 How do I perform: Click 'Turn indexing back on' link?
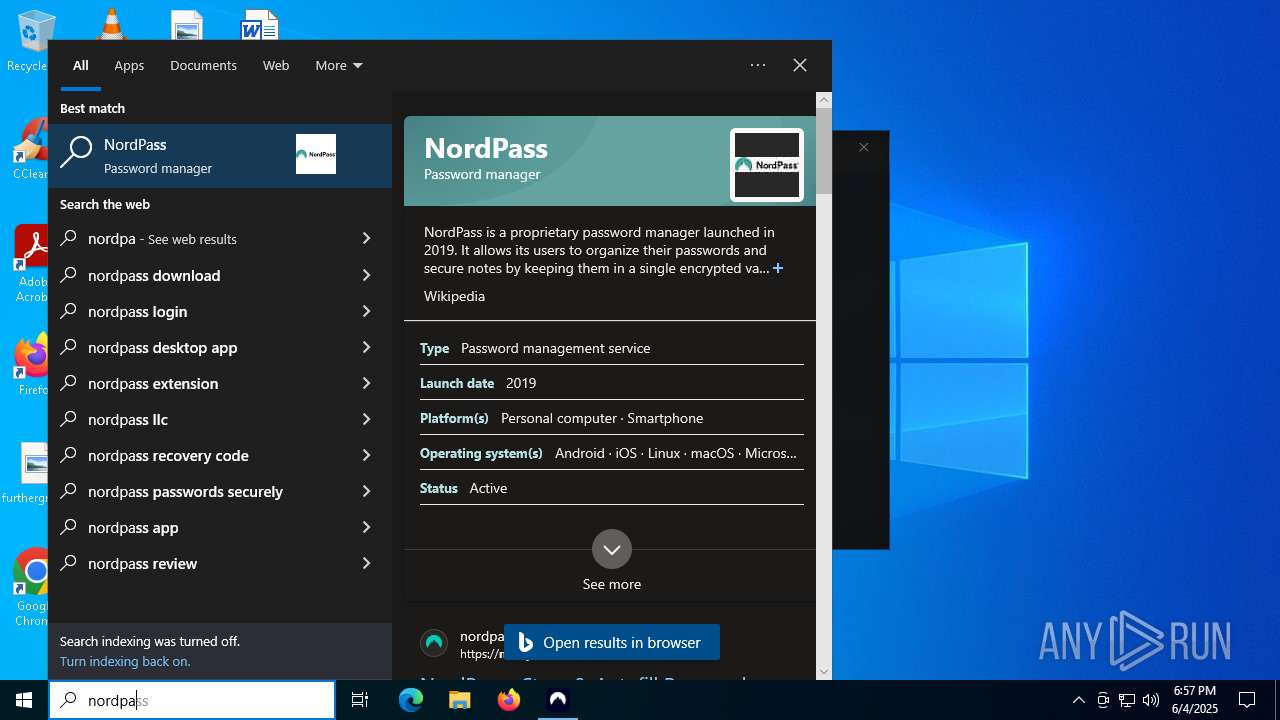125,661
